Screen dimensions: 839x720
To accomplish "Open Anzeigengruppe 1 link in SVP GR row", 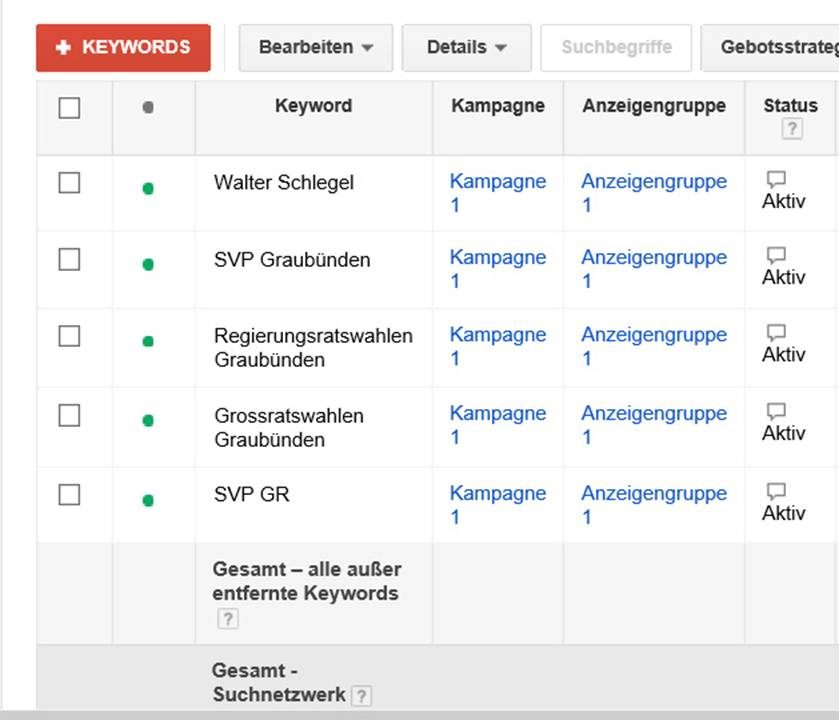I will click(x=653, y=494).
